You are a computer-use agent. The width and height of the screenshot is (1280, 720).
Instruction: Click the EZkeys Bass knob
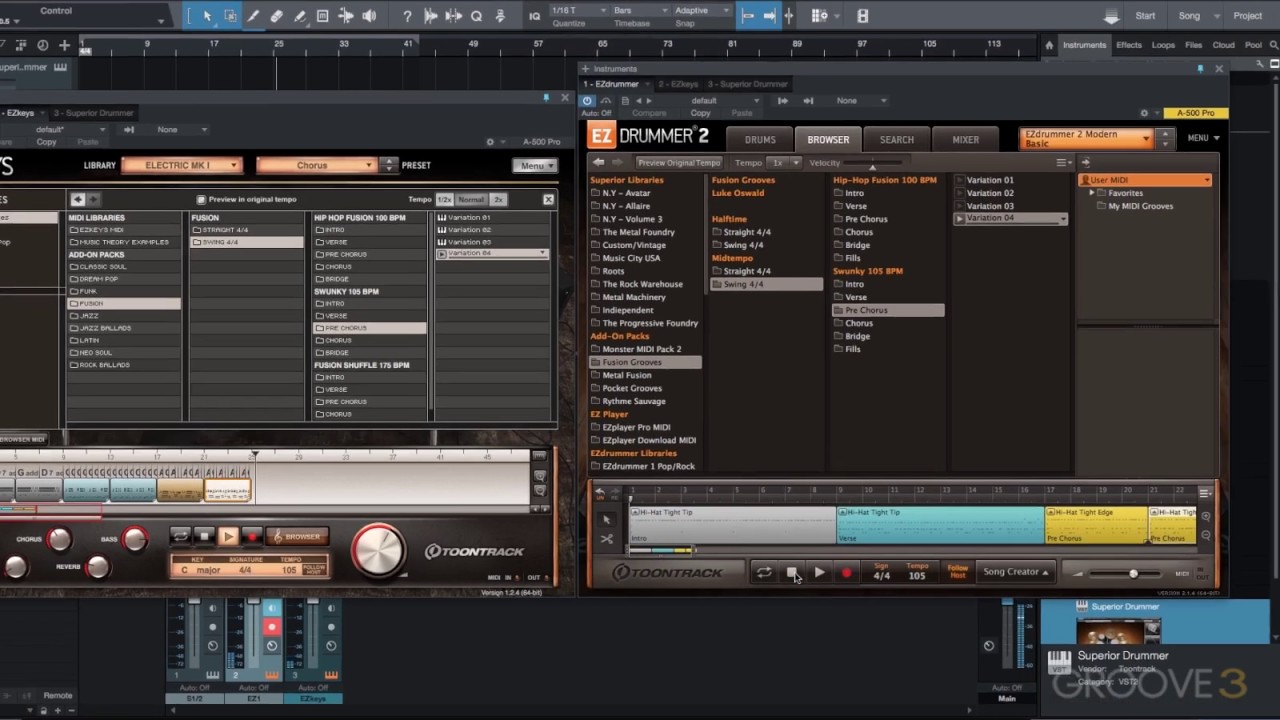point(135,540)
